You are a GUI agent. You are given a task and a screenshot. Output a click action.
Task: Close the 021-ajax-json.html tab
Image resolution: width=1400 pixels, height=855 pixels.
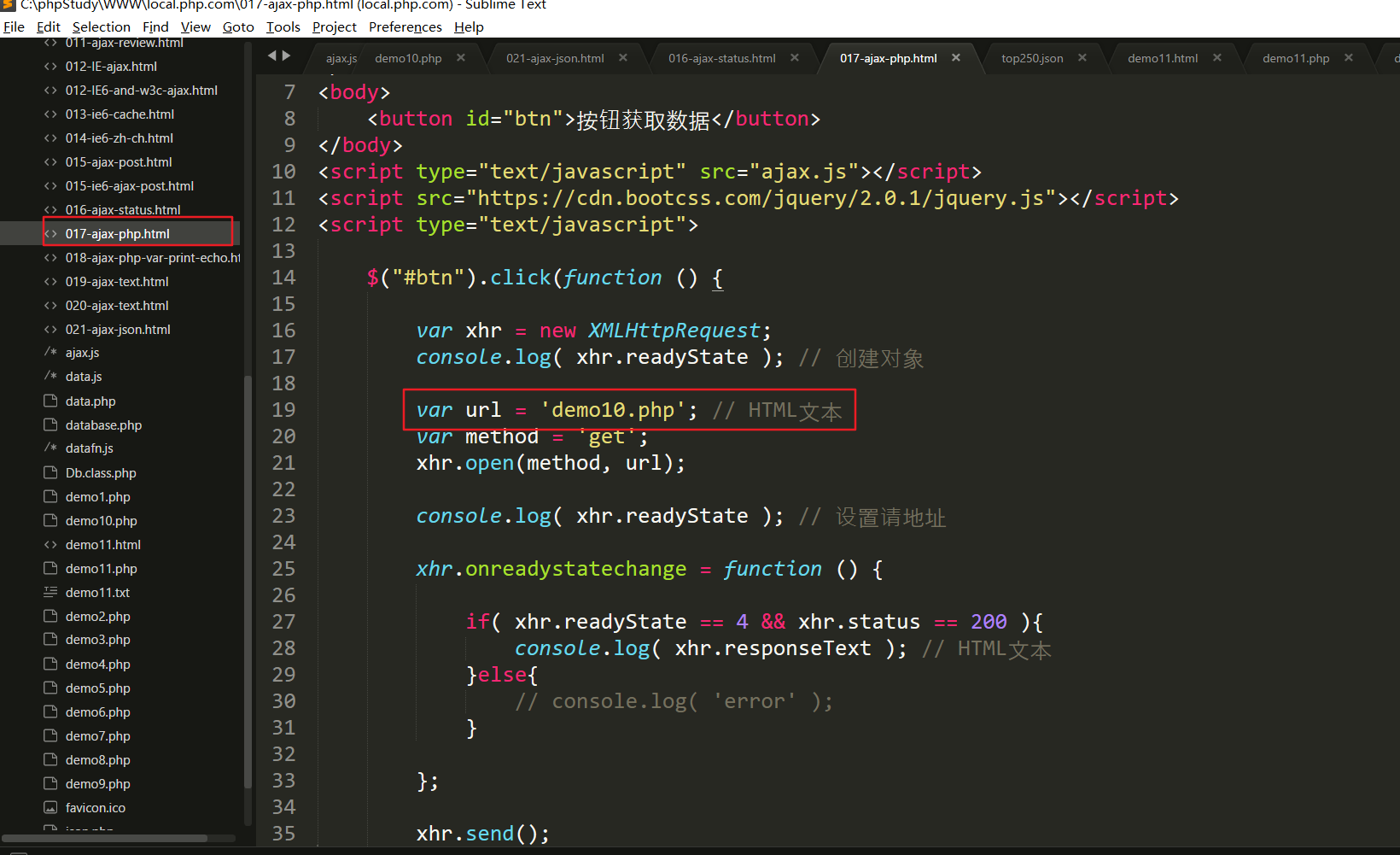click(x=623, y=58)
